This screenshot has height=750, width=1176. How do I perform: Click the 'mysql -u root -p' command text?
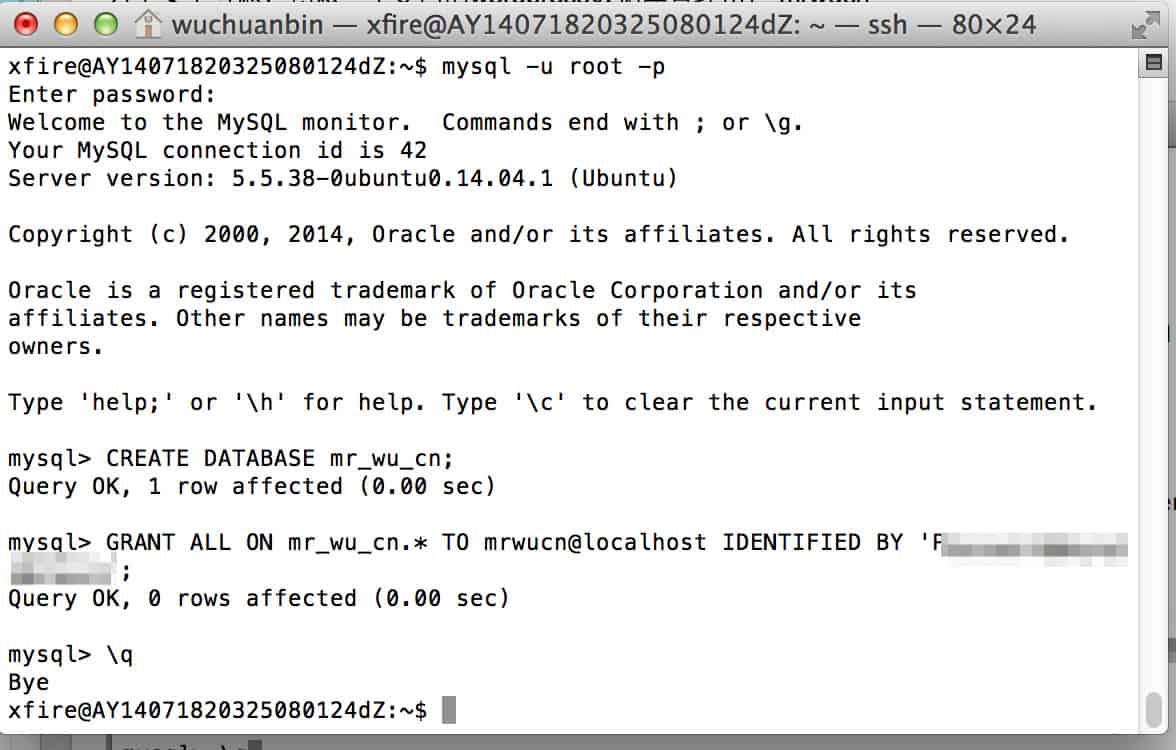click(554, 67)
